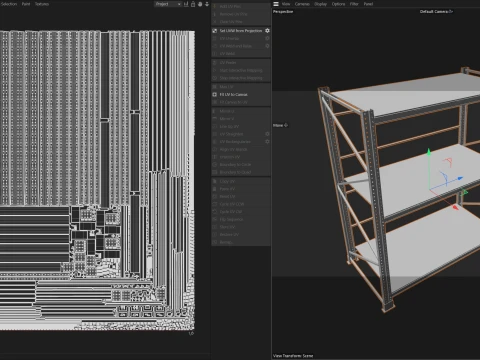This screenshot has width=480, height=360.
Task: Open the Cameras menu
Action: [302, 4]
